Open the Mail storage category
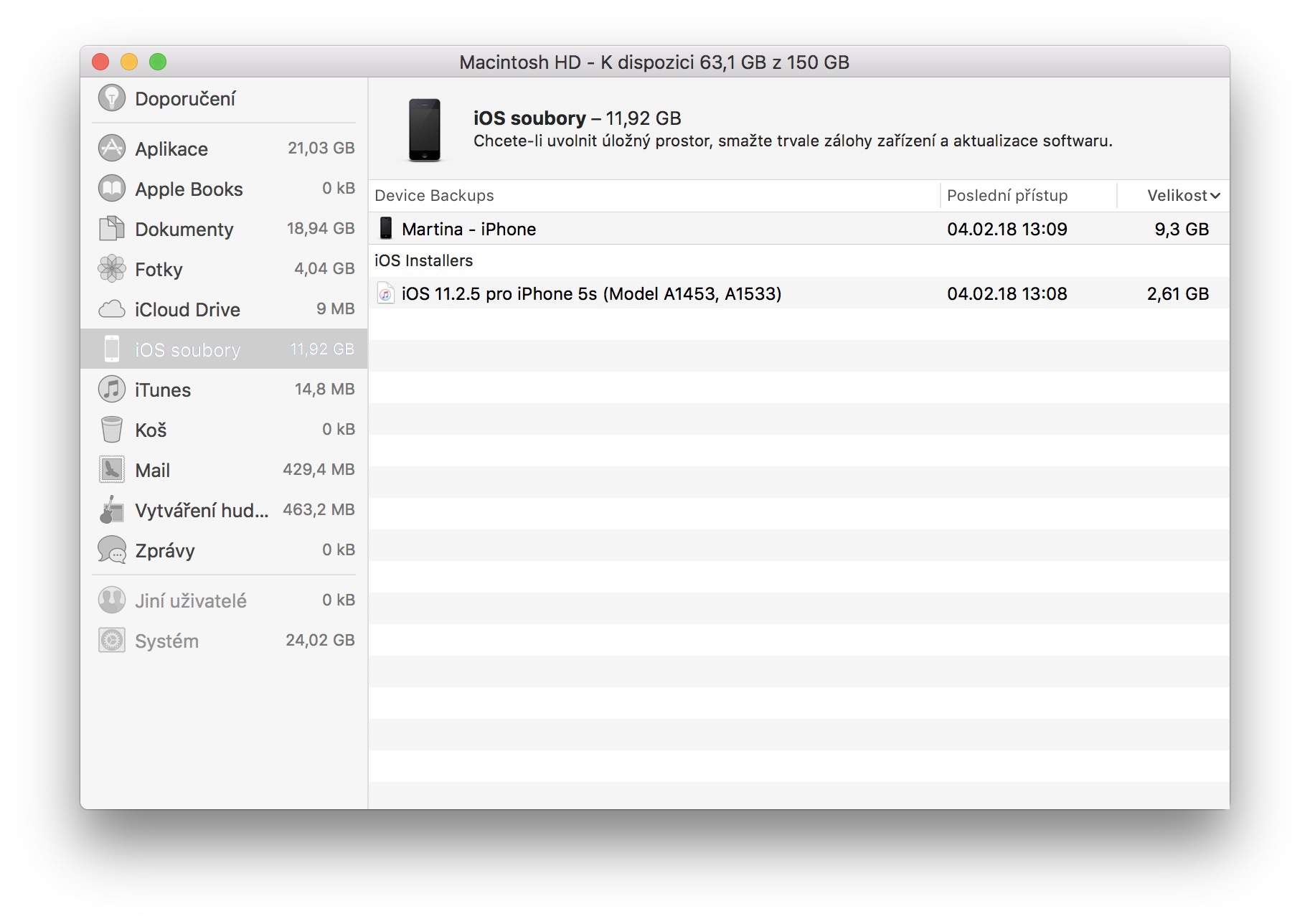 [224, 469]
